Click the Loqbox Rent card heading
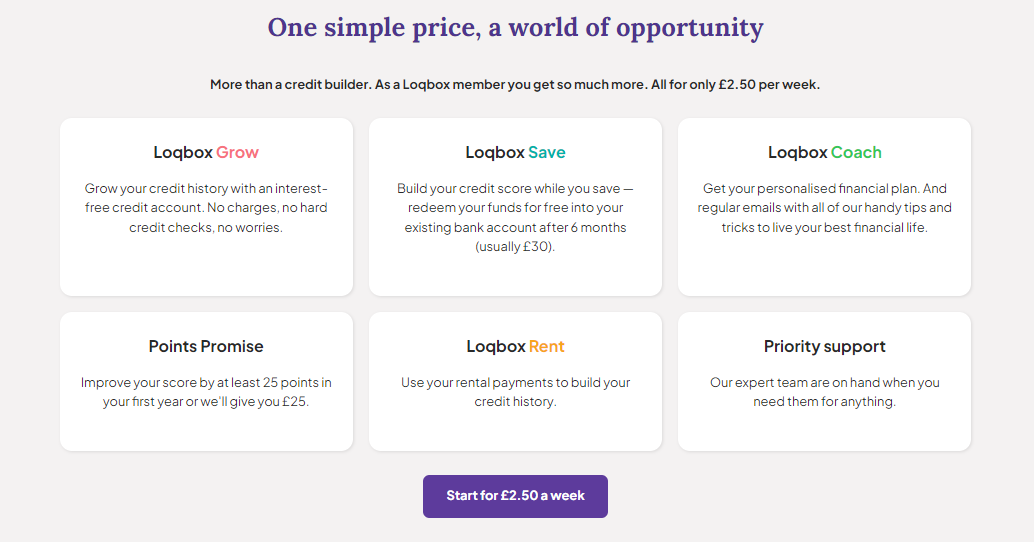Image resolution: width=1034 pixels, height=542 pixels. pos(515,347)
